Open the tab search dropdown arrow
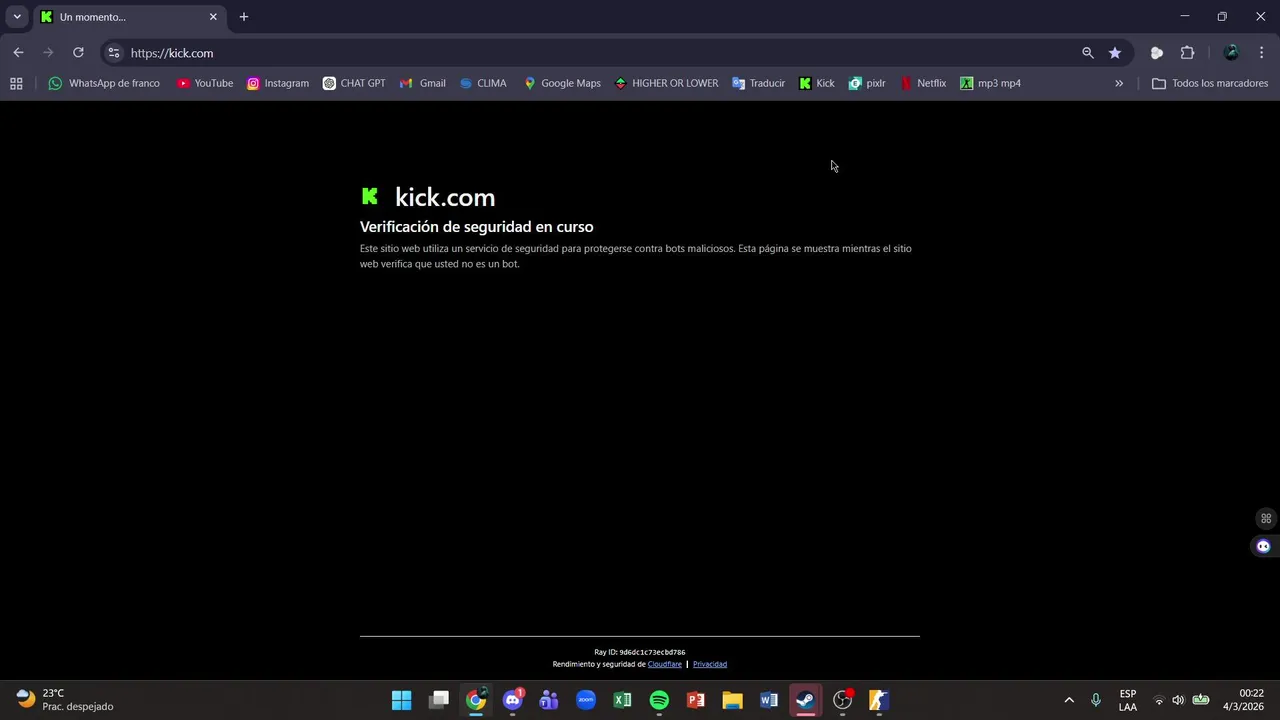This screenshot has width=1280, height=720. [x=17, y=17]
